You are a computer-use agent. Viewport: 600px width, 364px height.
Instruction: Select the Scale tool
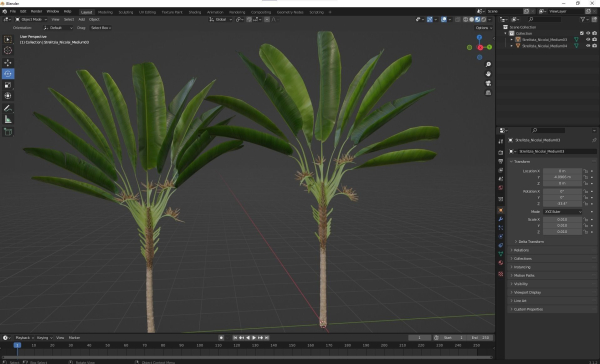click(8, 85)
